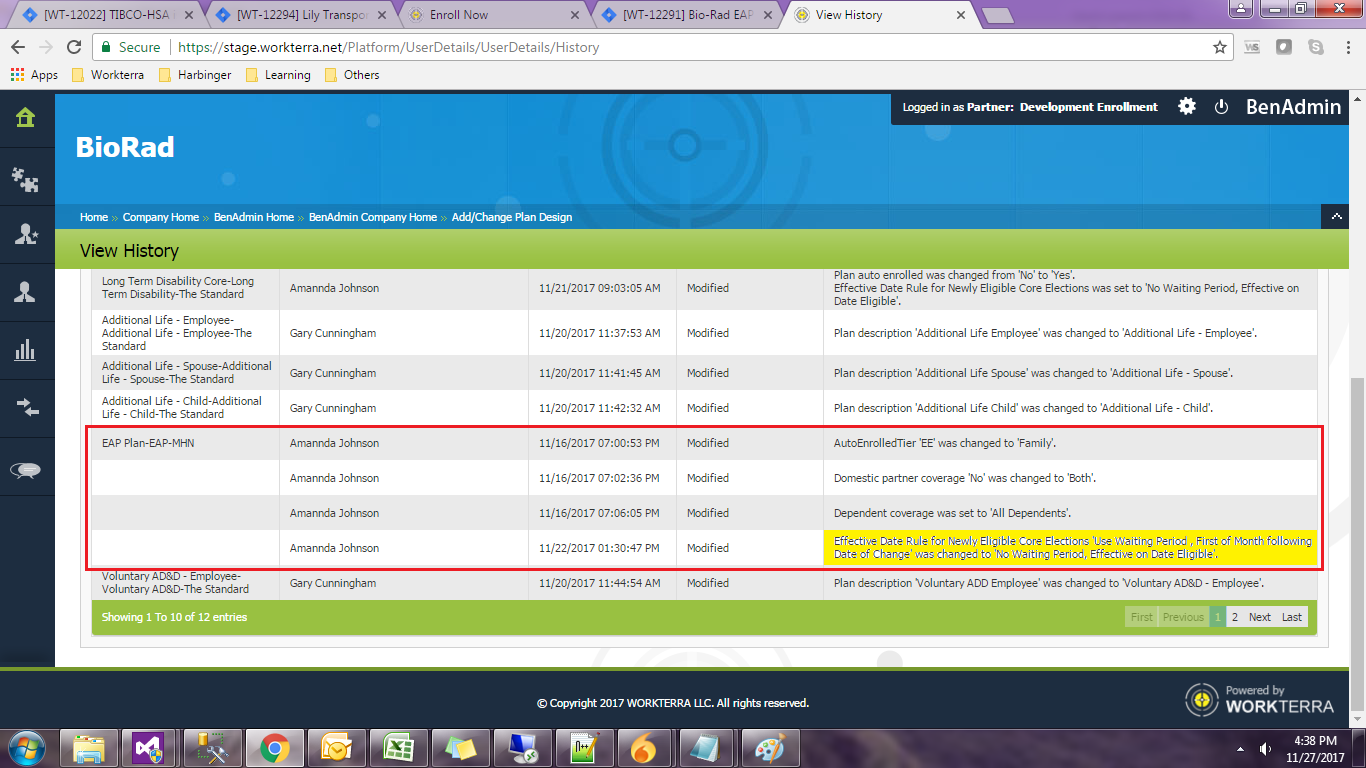Screen dimensions: 1366x768
Task: Open Windows Start menu
Action: point(26,748)
